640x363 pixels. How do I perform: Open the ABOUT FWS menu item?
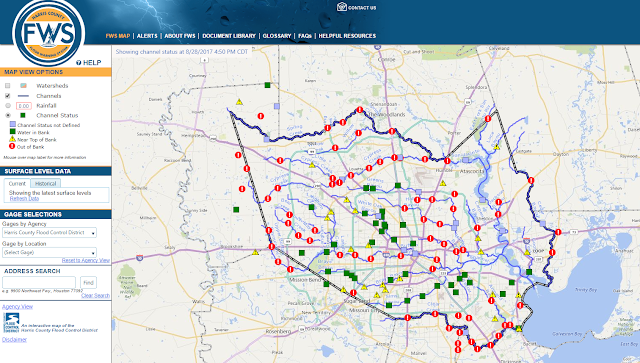180,36
